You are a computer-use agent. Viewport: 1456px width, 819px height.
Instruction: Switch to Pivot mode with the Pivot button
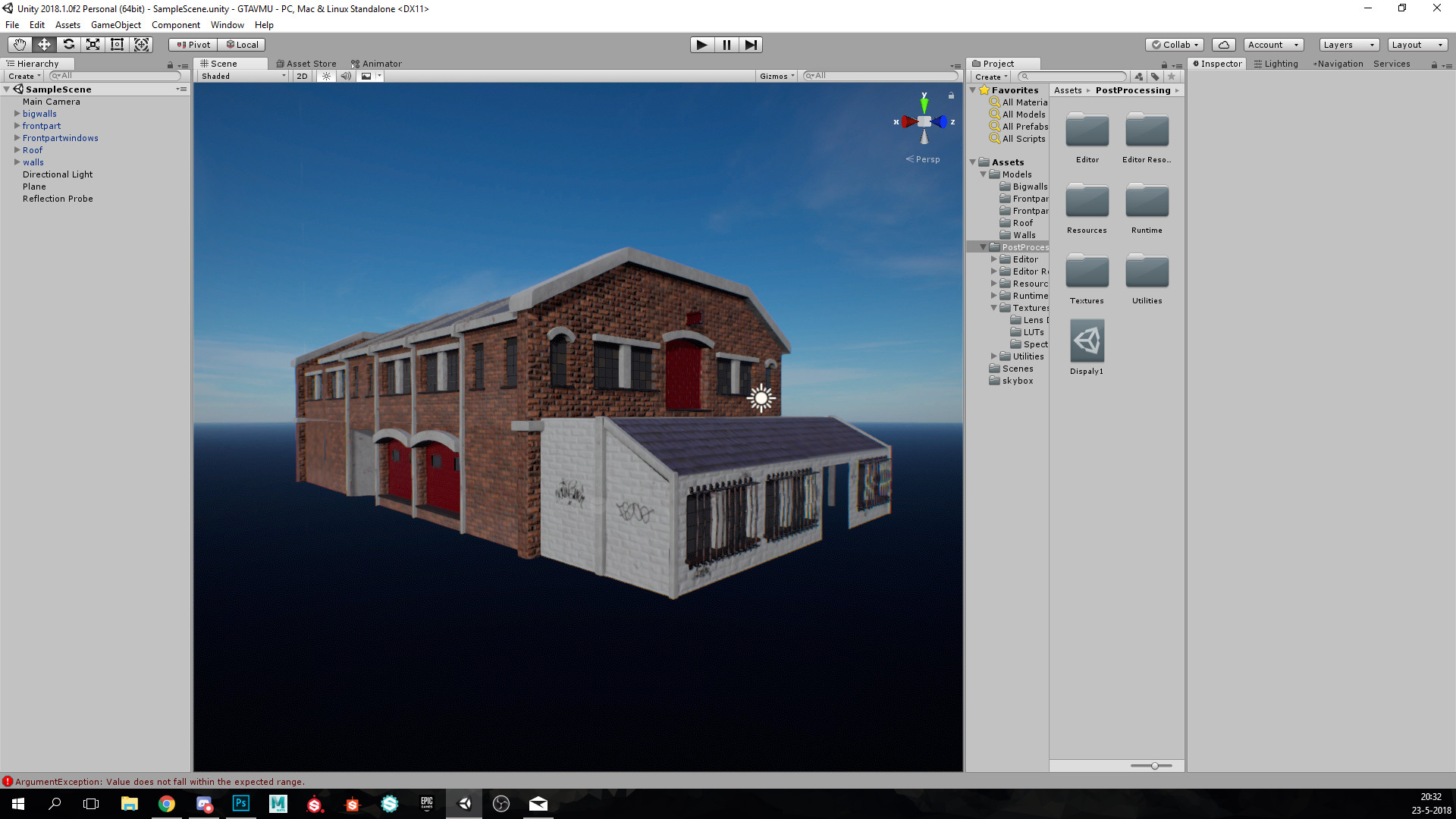(x=192, y=44)
